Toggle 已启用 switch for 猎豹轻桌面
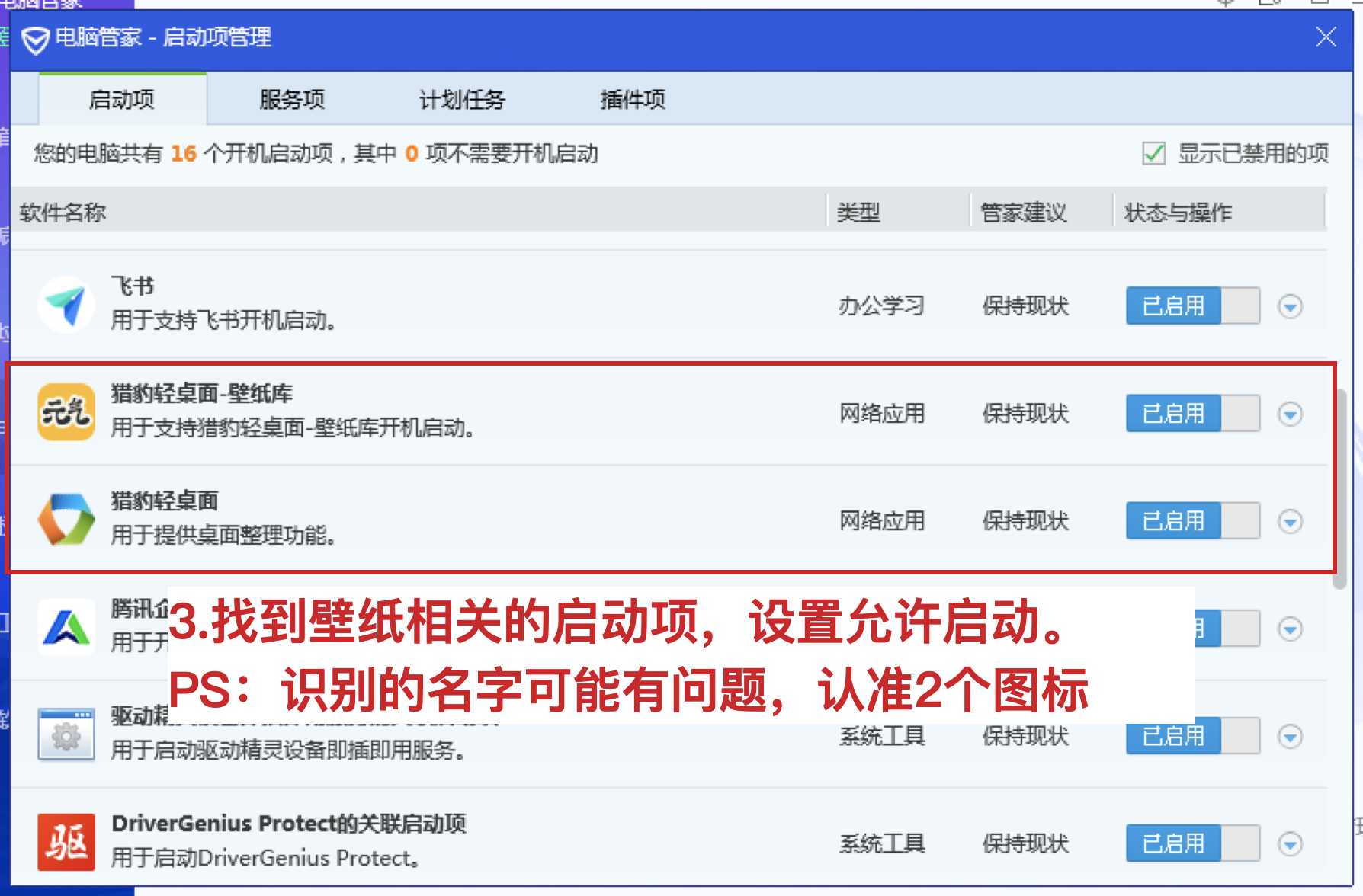The height and width of the screenshot is (896, 1363). point(1192,520)
